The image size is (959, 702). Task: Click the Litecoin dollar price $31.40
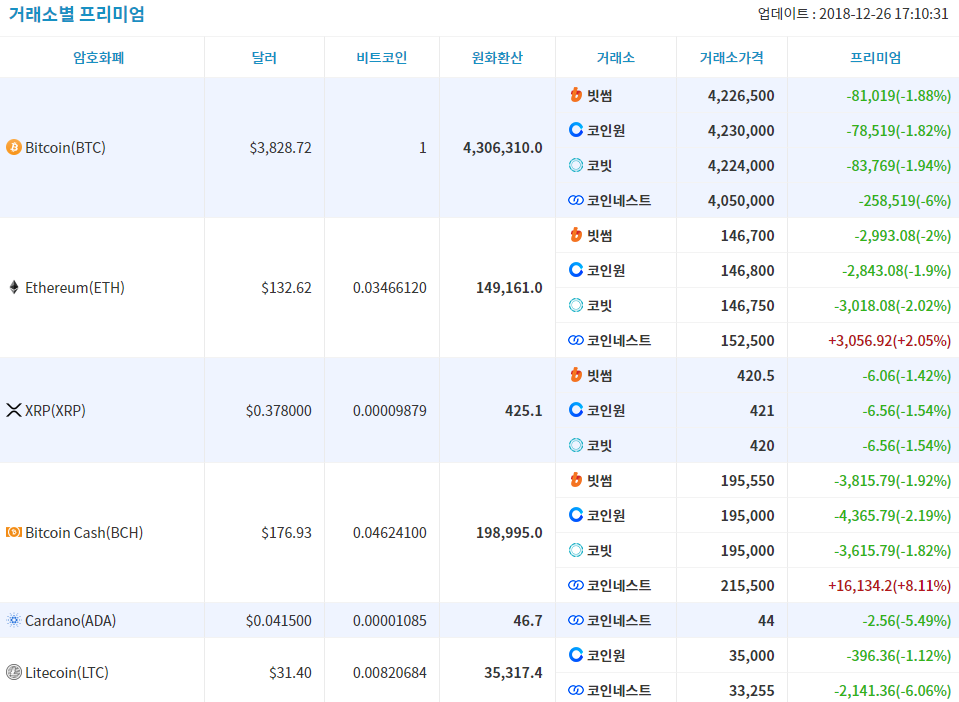click(x=290, y=673)
